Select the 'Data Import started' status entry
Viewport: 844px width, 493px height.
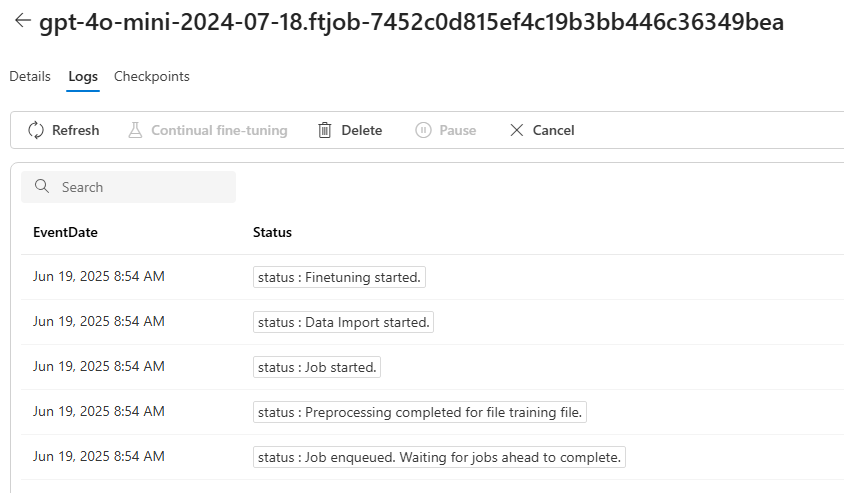coord(343,322)
